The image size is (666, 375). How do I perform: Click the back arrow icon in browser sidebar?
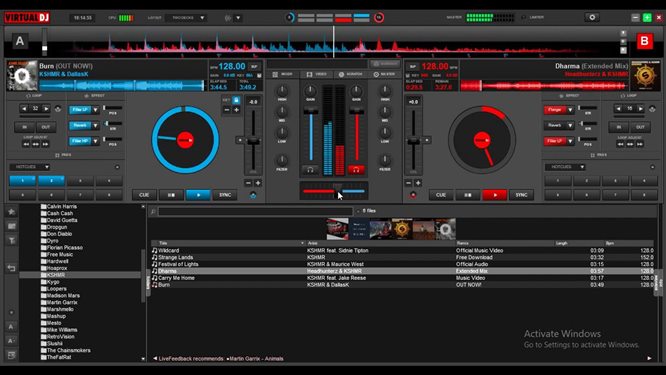point(11,268)
